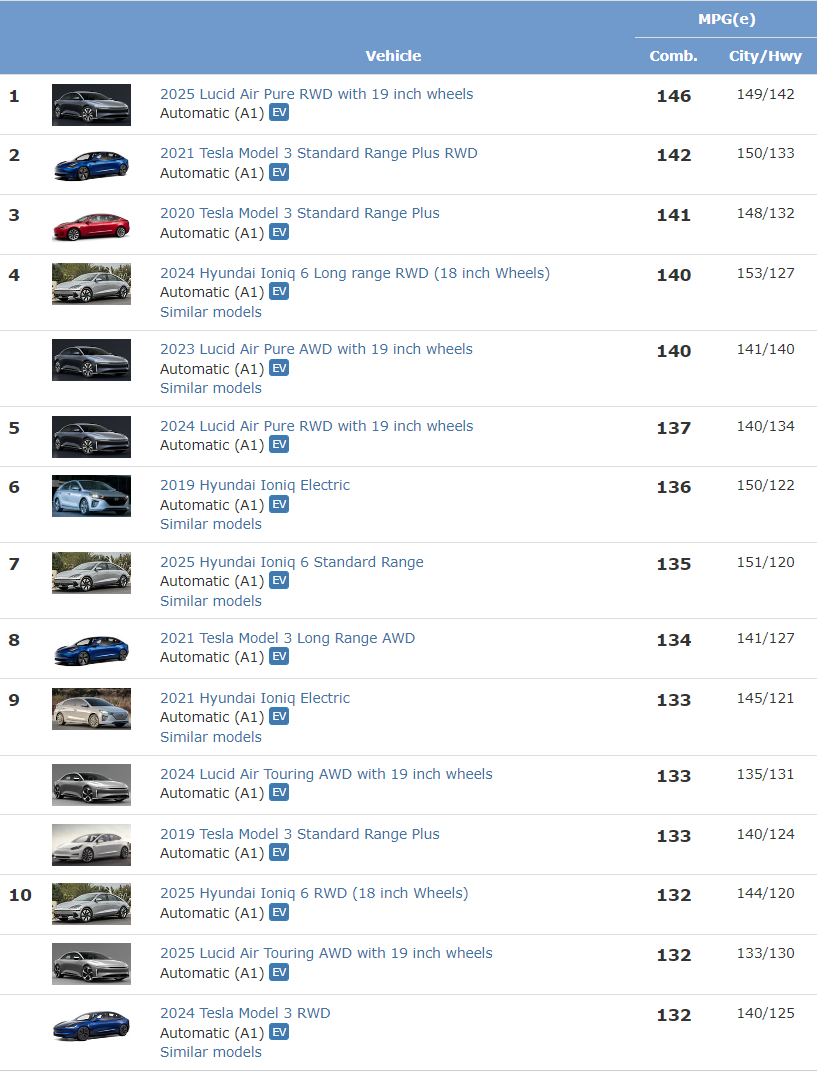
Task: Click the EV badge for 2021 Tesla Model 3 Standard Range Plus RWD
Action: [x=278, y=172]
